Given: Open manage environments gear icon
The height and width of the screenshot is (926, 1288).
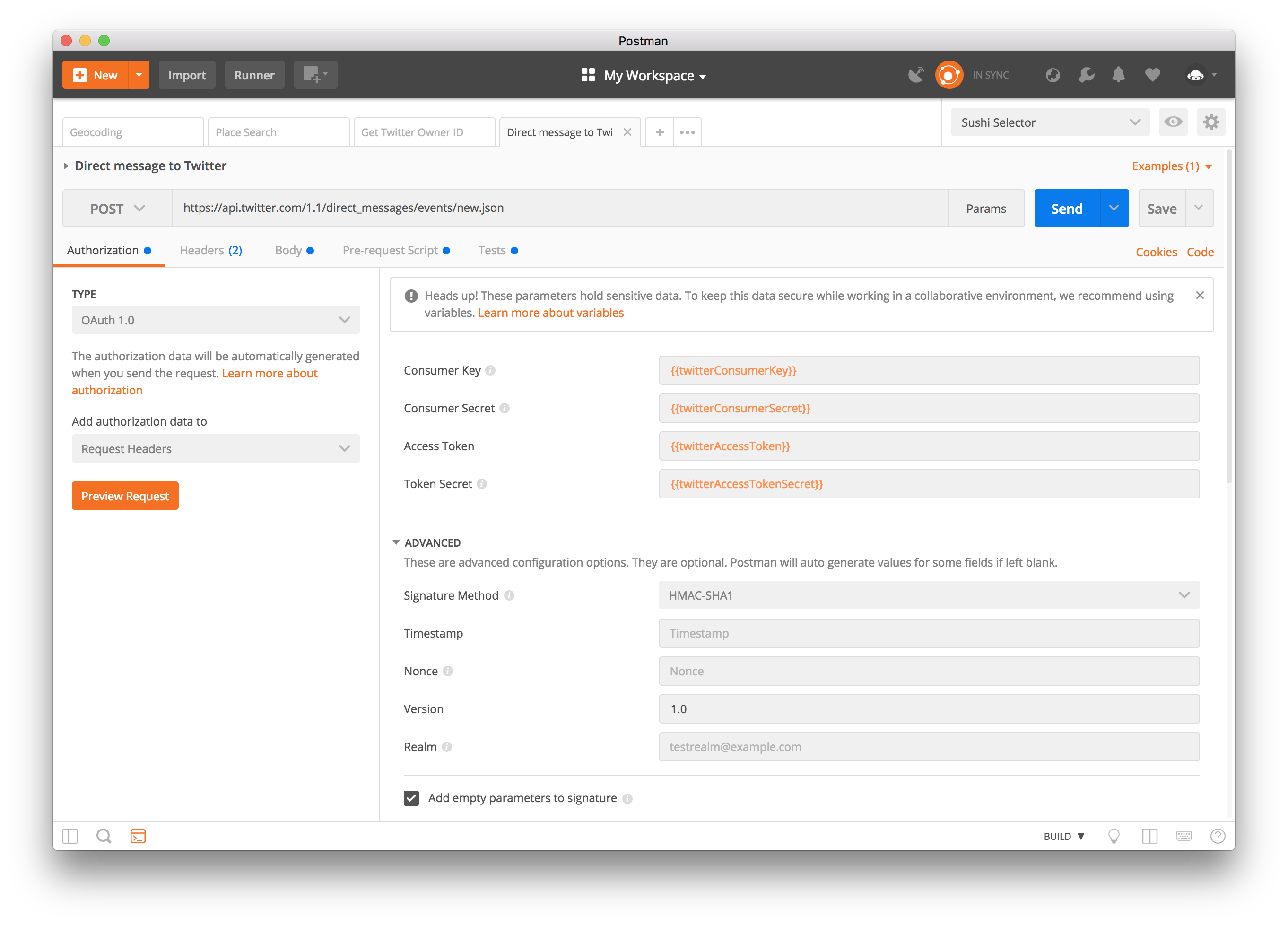Looking at the screenshot, I should [1211, 122].
